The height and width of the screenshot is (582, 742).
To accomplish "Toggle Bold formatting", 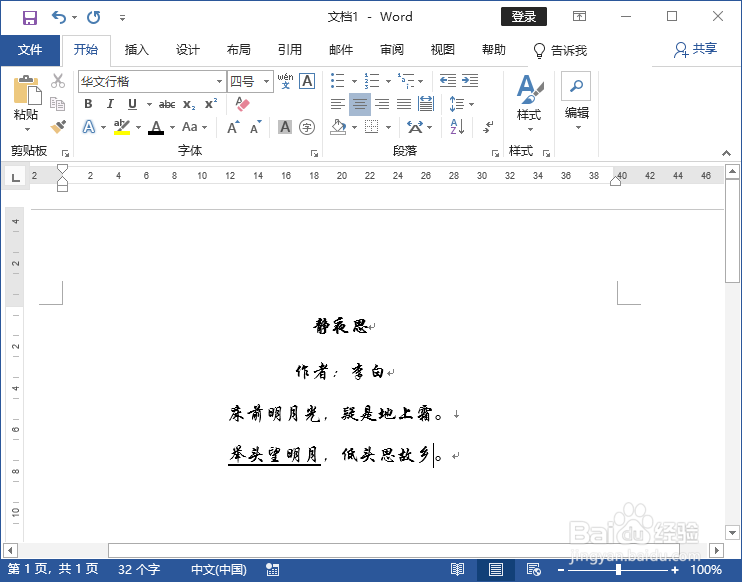I will tap(88, 104).
